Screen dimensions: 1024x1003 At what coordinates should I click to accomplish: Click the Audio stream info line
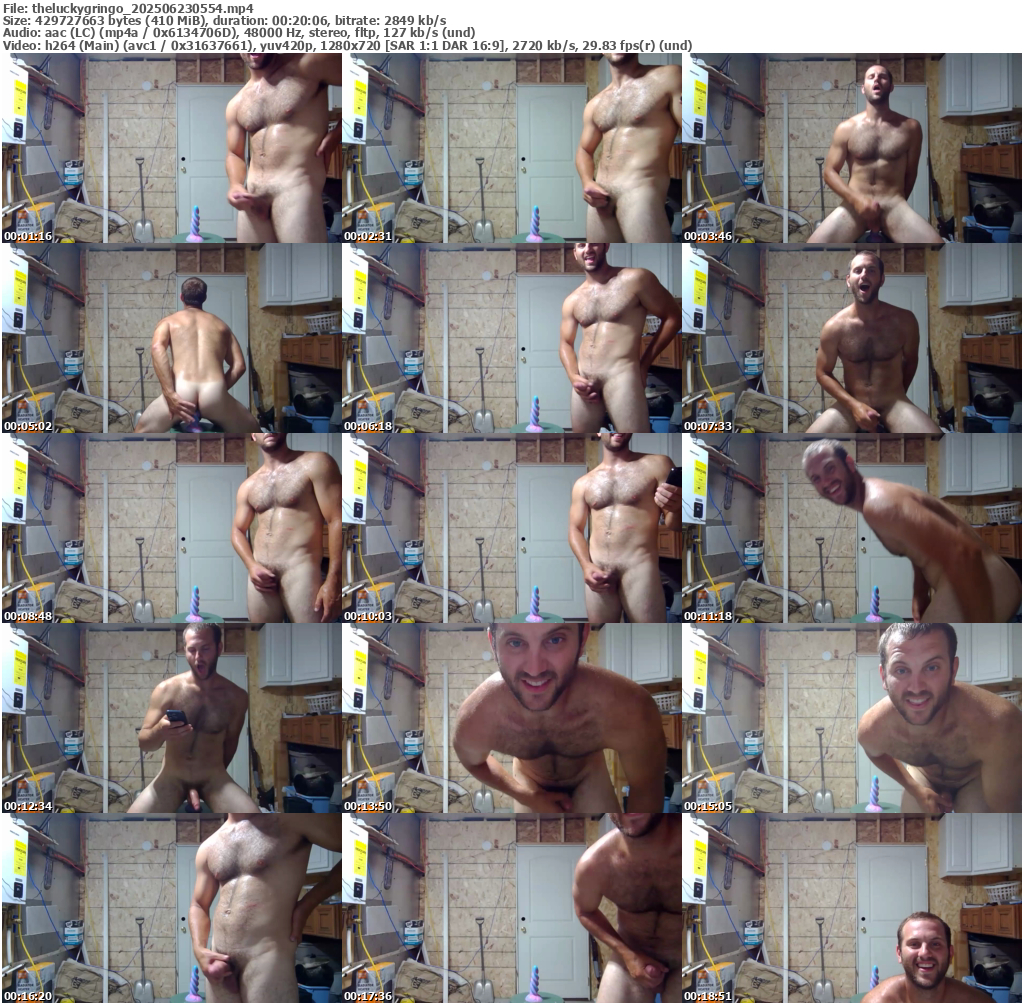238,33
